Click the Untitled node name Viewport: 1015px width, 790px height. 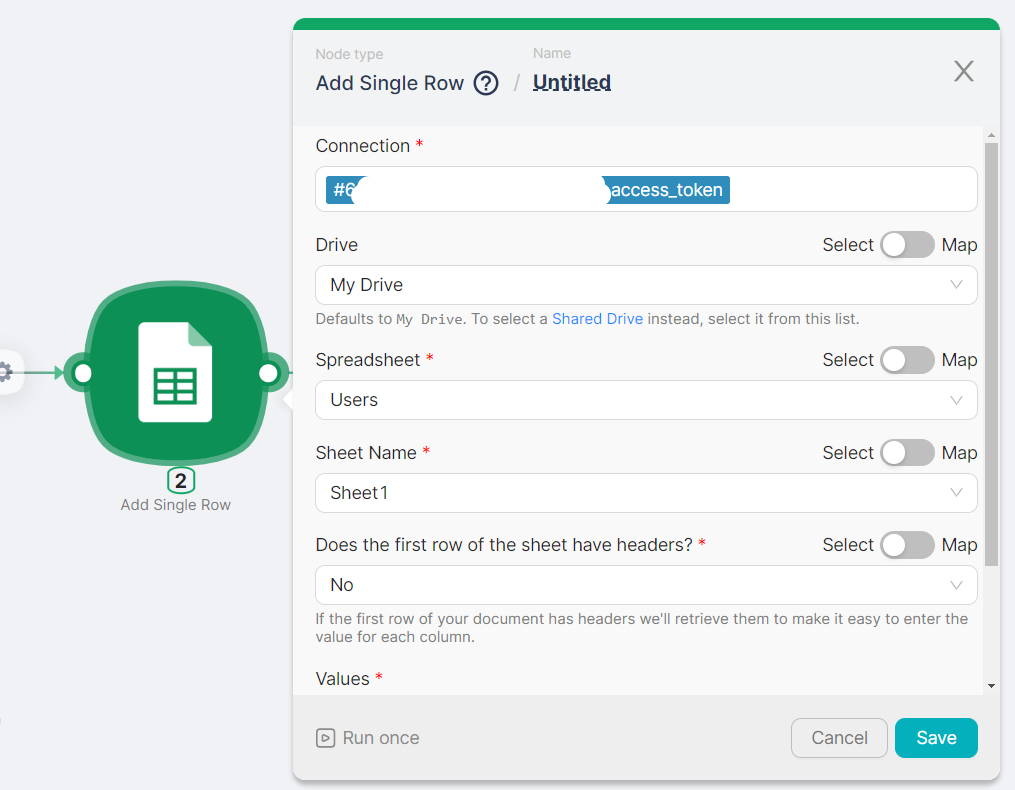(x=572, y=83)
